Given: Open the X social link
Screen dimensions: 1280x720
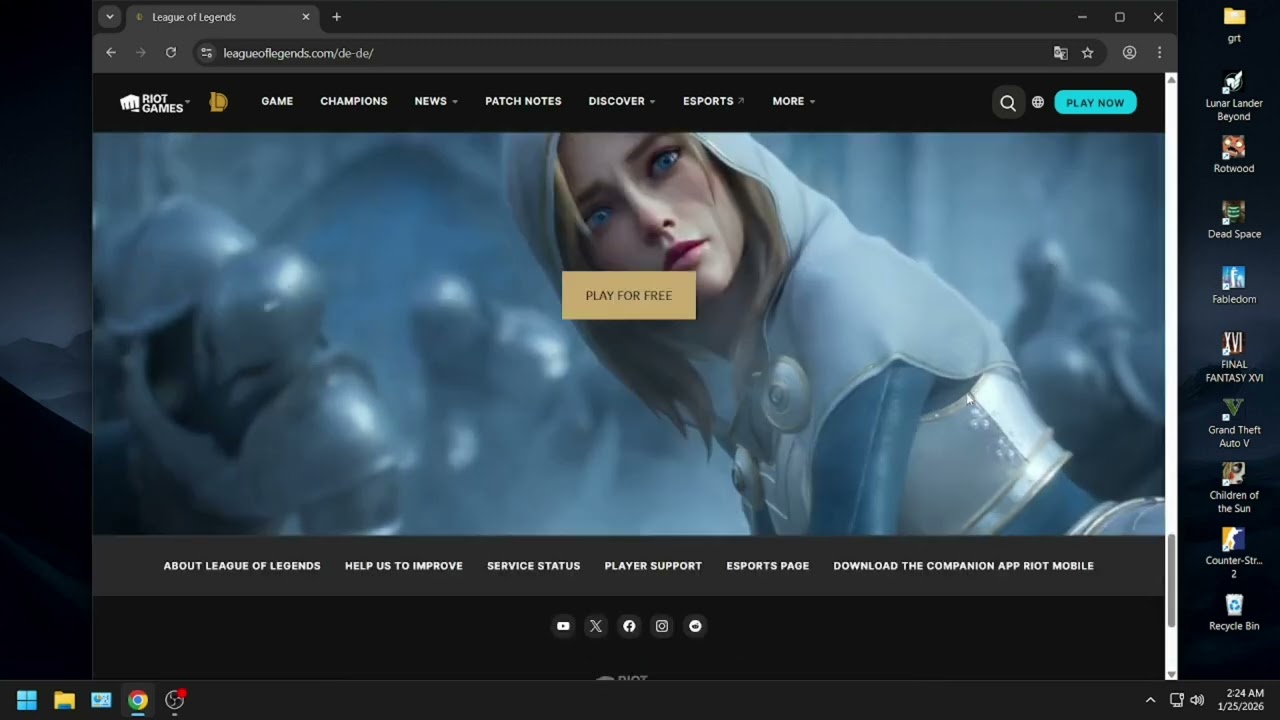Looking at the screenshot, I should [x=596, y=626].
